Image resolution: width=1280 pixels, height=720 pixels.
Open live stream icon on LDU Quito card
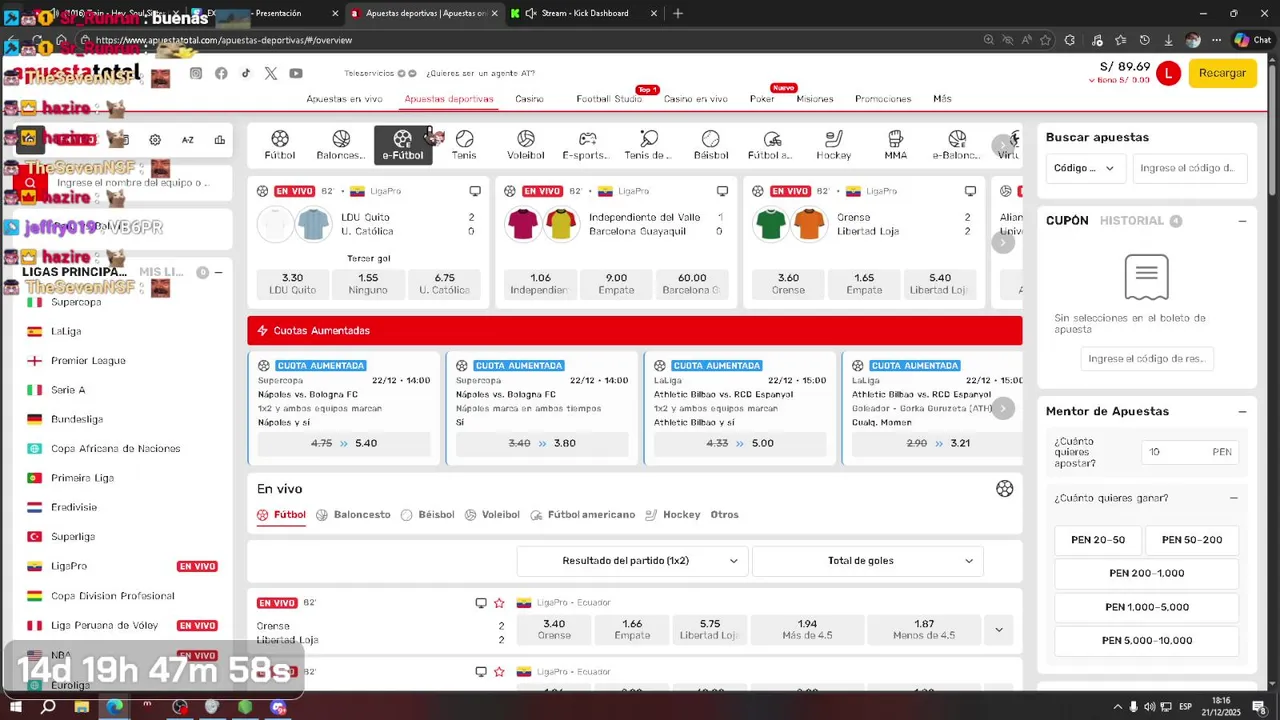click(475, 191)
